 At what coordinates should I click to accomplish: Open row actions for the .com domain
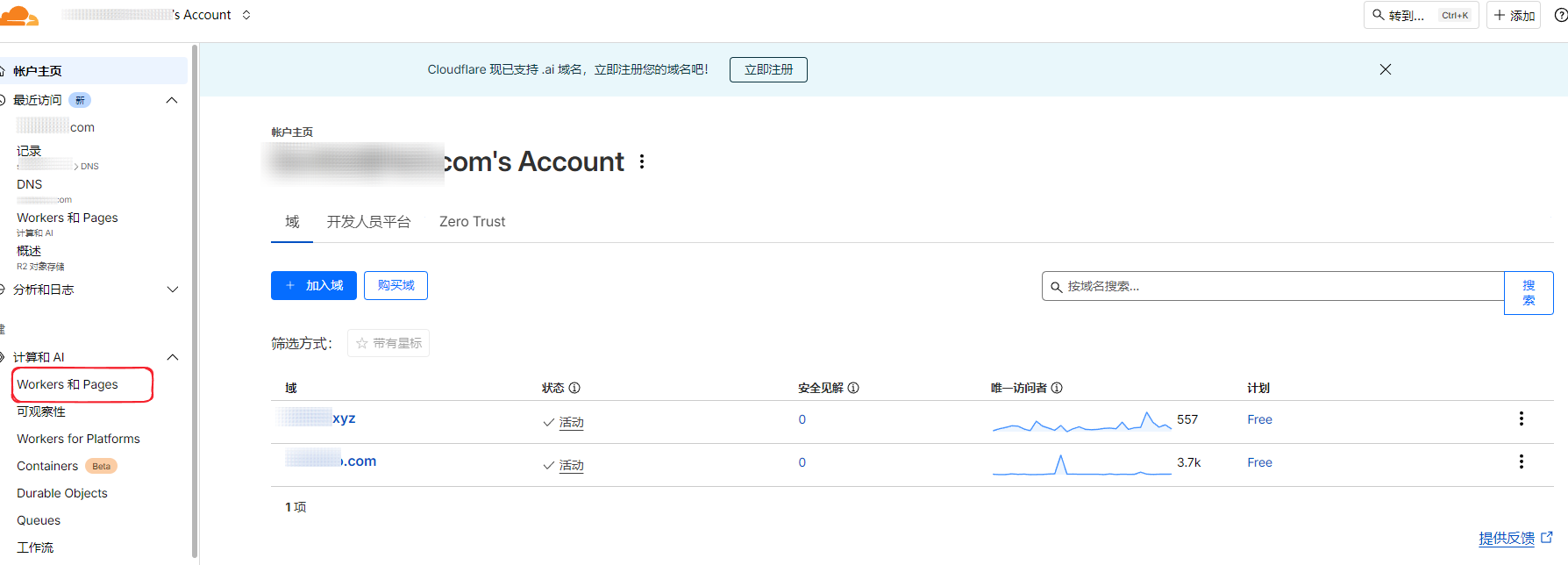pyautogui.click(x=1521, y=462)
